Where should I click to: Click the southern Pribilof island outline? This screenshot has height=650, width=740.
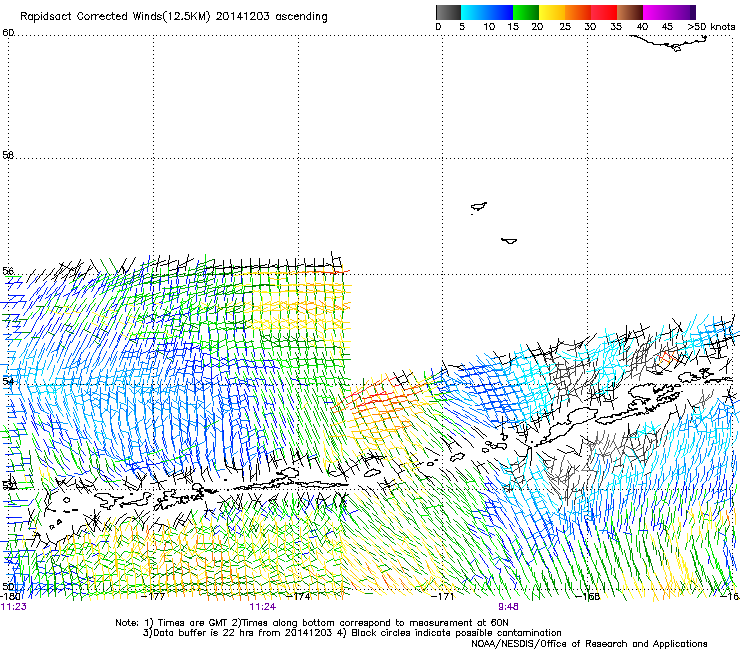(509, 241)
